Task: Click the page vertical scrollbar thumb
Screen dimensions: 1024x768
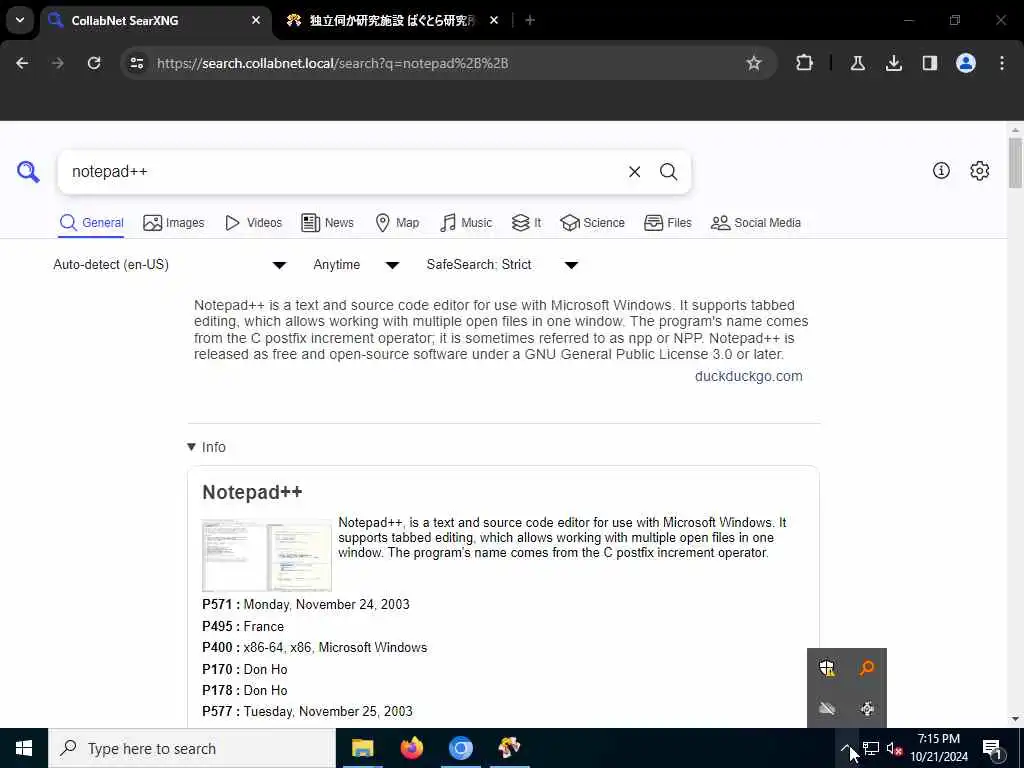Action: coord(1014,162)
